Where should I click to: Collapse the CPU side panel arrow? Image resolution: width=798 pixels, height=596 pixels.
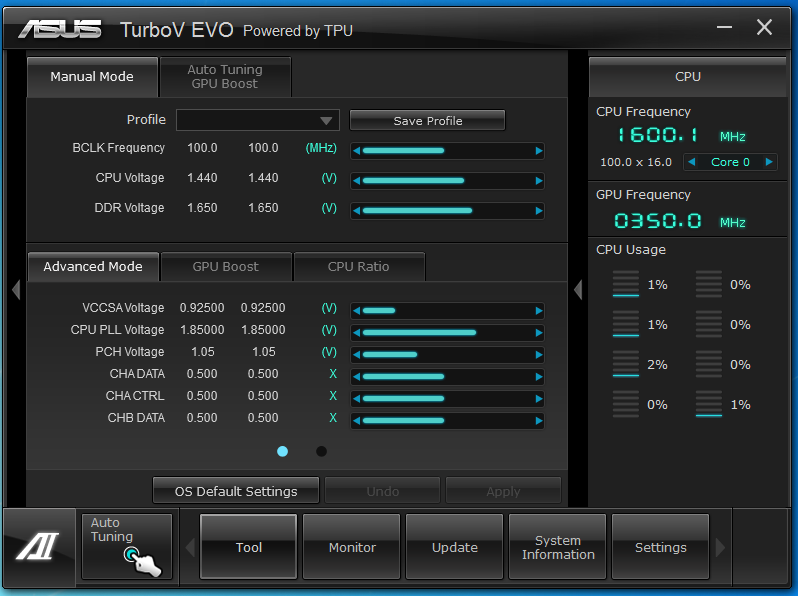[578, 290]
